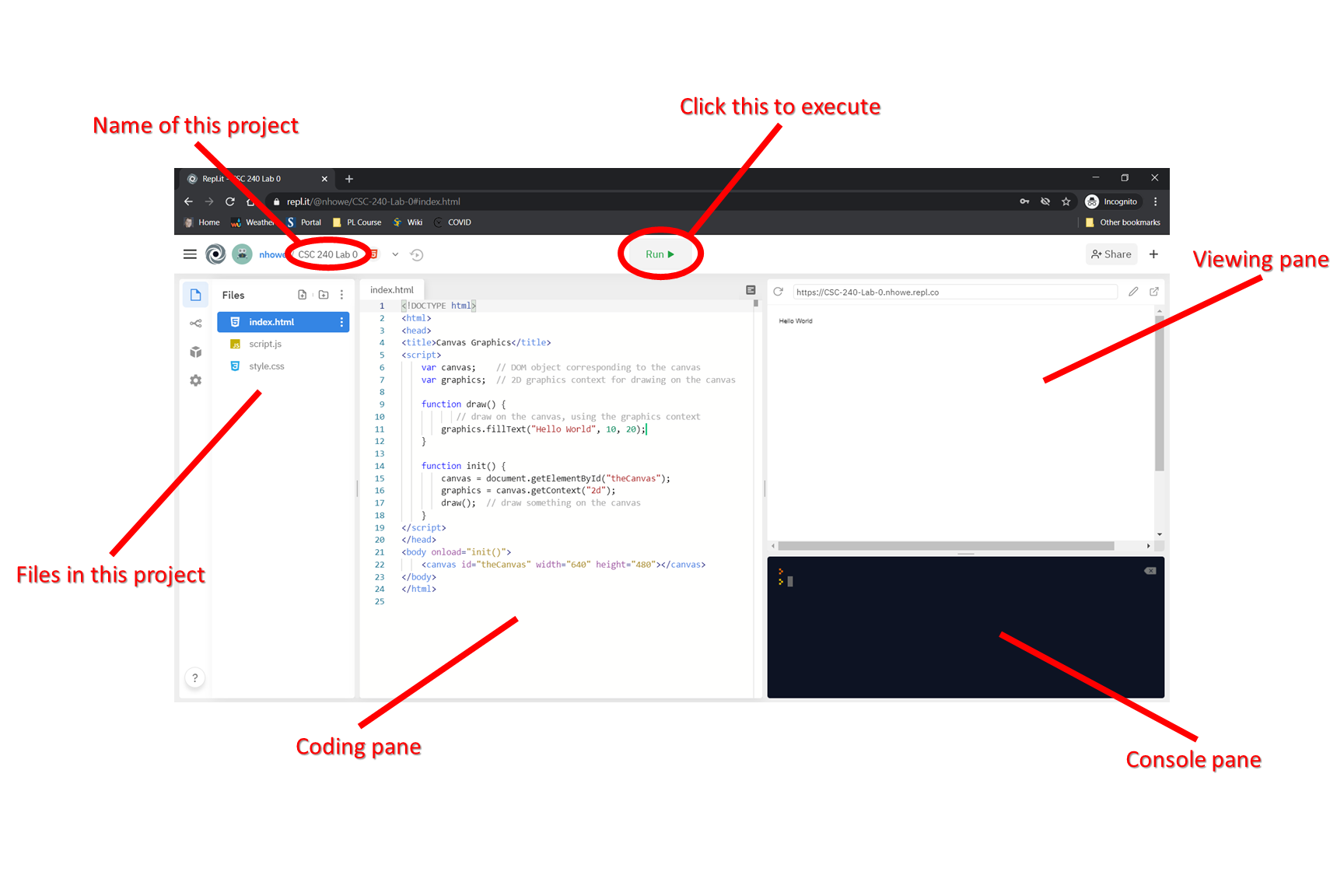
Task: Toggle the Files panel via file icon
Action: (x=196, y=295)
